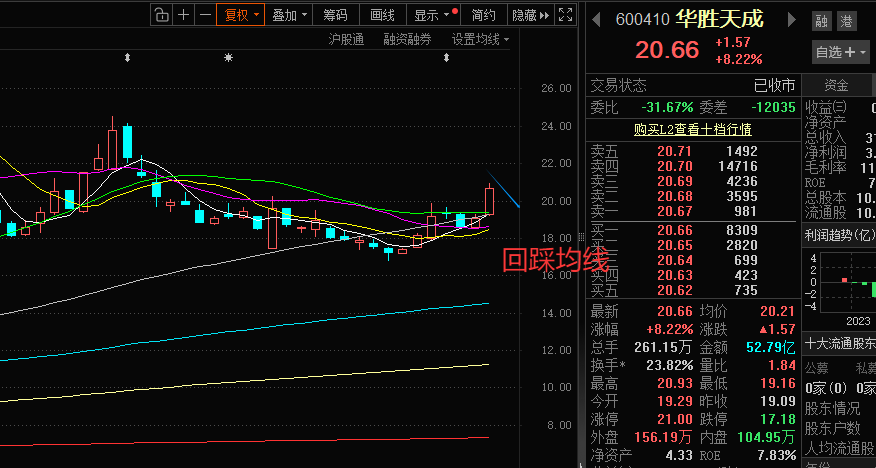
Task: Click the 买五 price 20.62
Action: tap(674, 290)
